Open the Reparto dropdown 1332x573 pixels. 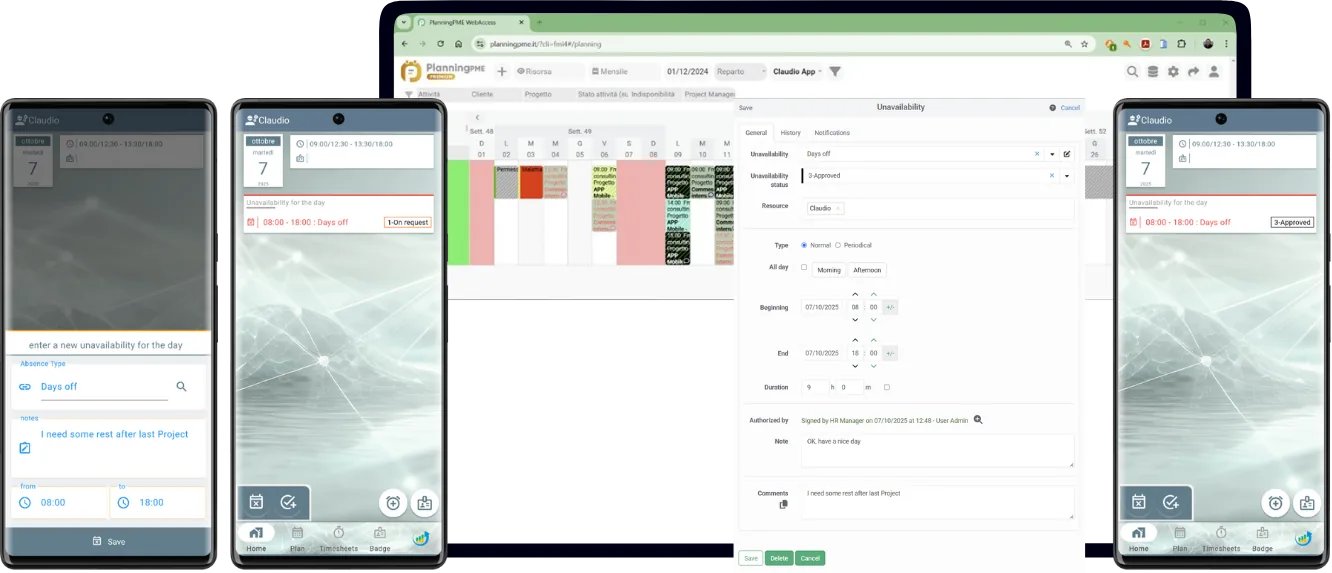[x=741, y=72]
